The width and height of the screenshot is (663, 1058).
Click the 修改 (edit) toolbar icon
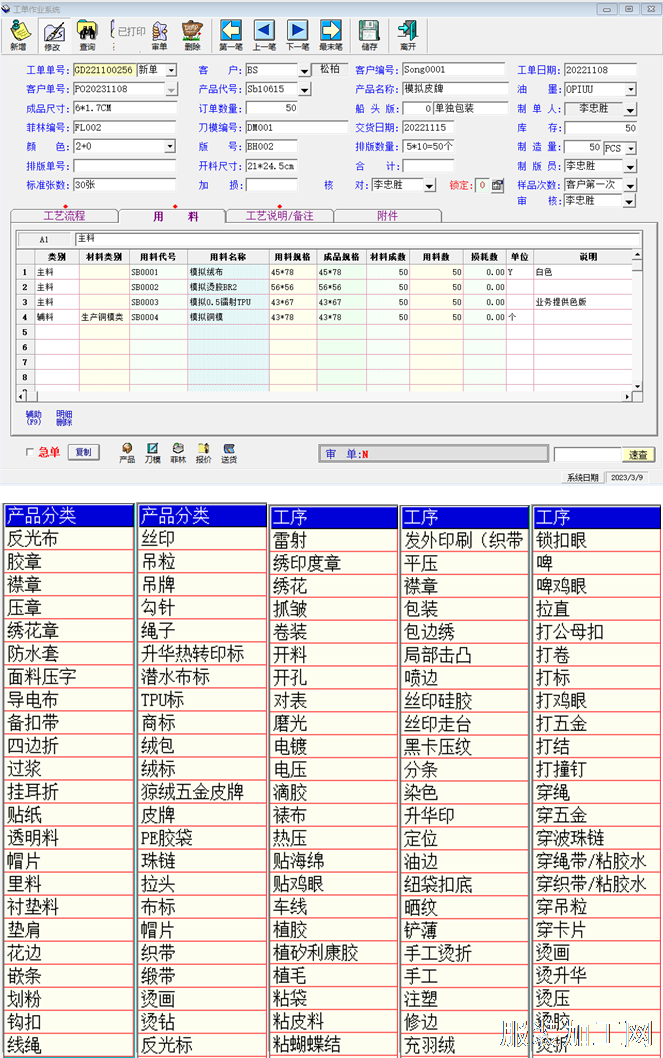(x=52, y=36)
